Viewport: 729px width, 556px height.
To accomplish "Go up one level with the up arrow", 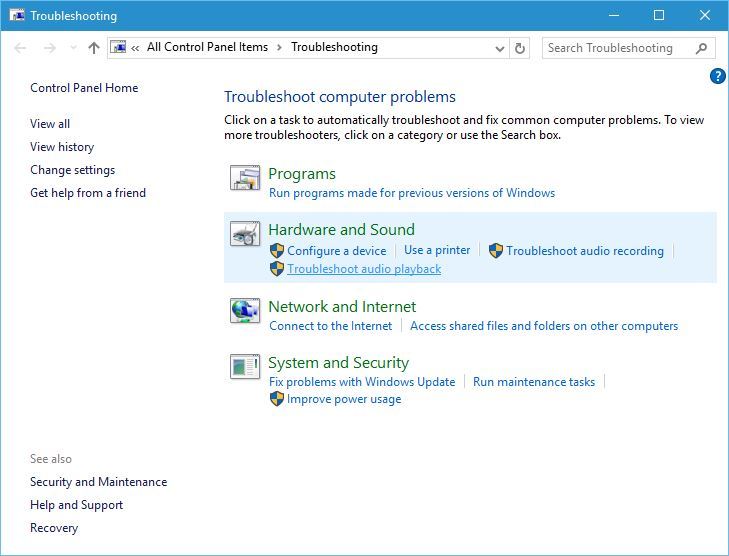I will tap(94, 47).
